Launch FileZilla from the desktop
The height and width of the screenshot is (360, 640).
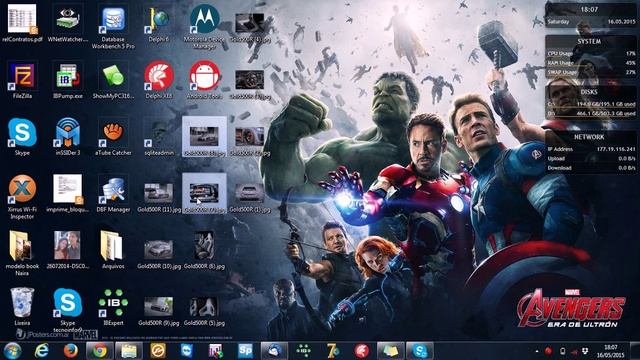click(22, 80)
